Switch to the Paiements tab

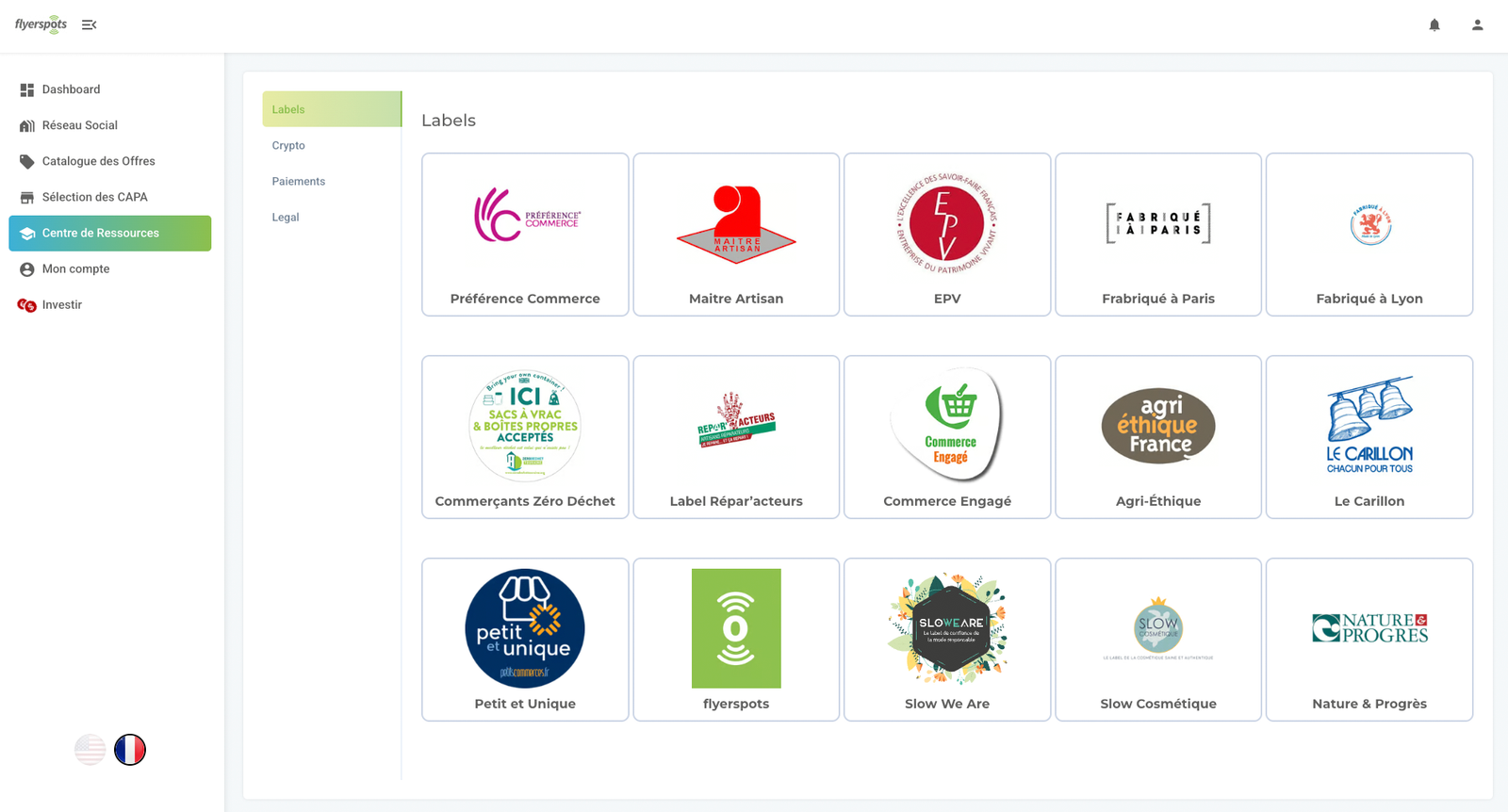pos(332,181)
